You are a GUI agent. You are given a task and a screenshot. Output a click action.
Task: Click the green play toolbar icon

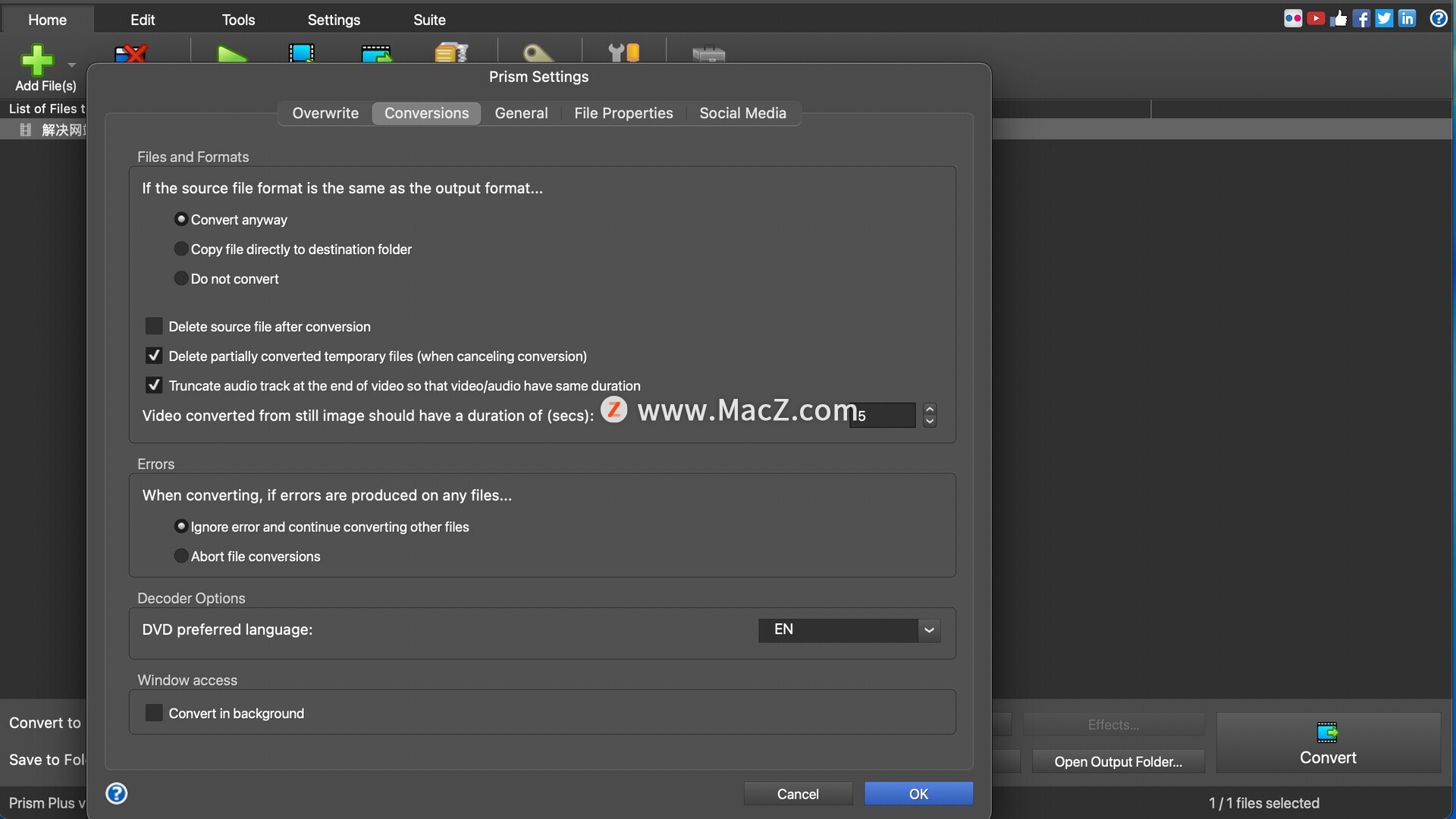click(231, 54)
